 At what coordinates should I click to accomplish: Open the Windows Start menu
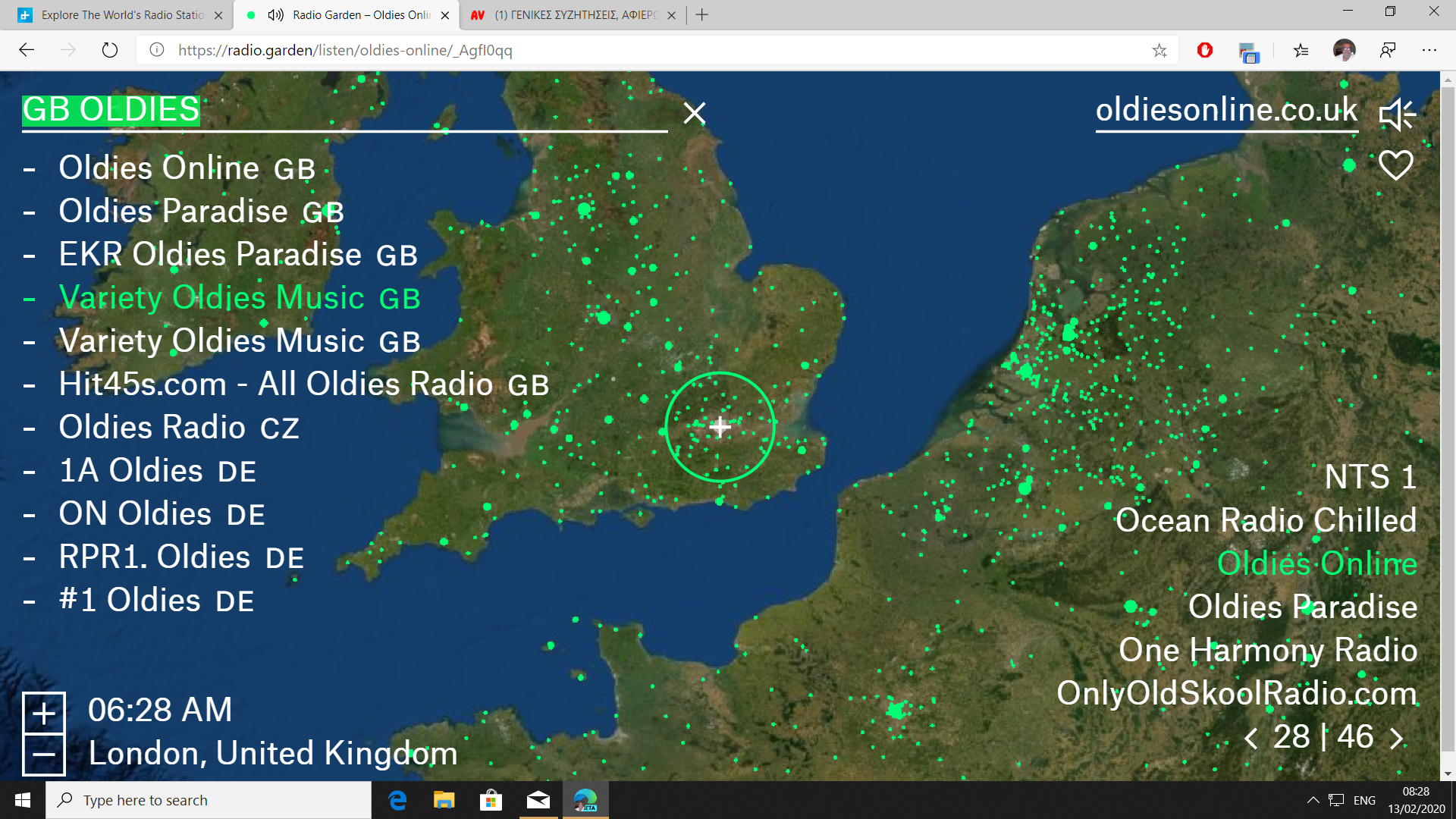tap(23, 800)
